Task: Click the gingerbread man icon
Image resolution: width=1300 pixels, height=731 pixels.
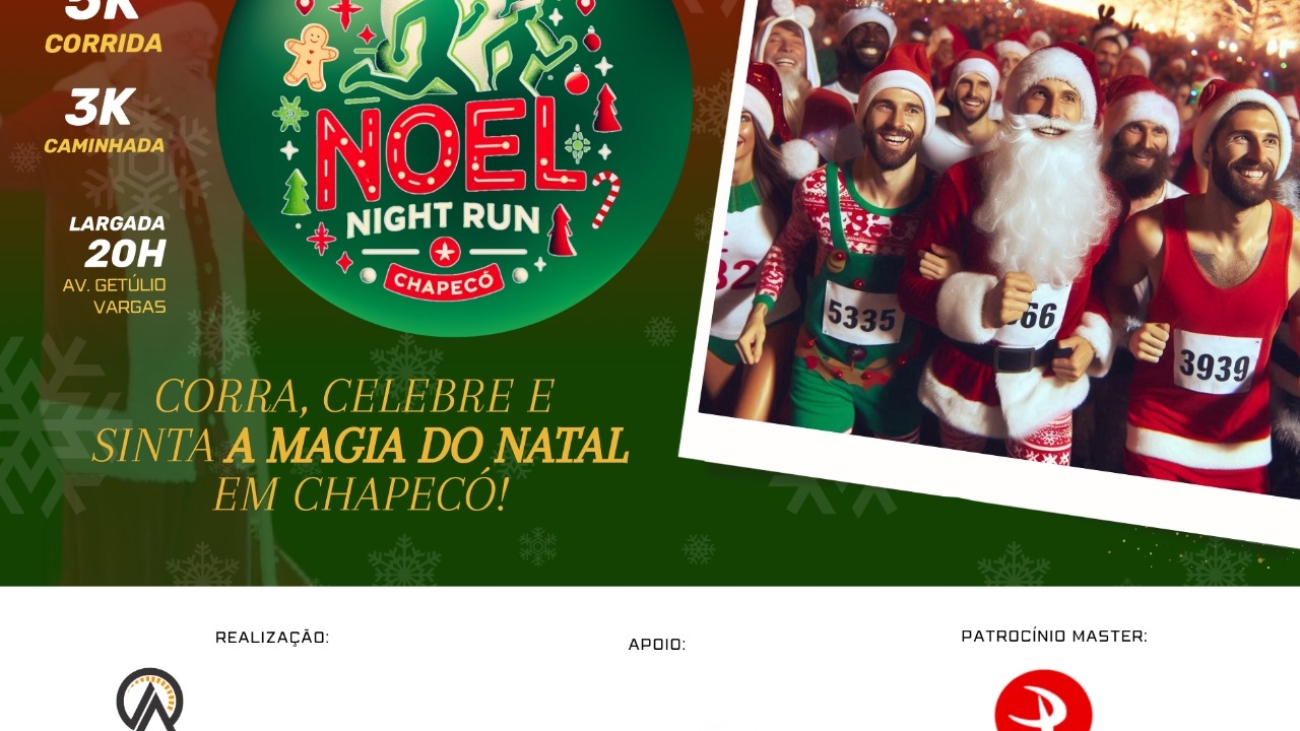Action: tap(310, 55)
